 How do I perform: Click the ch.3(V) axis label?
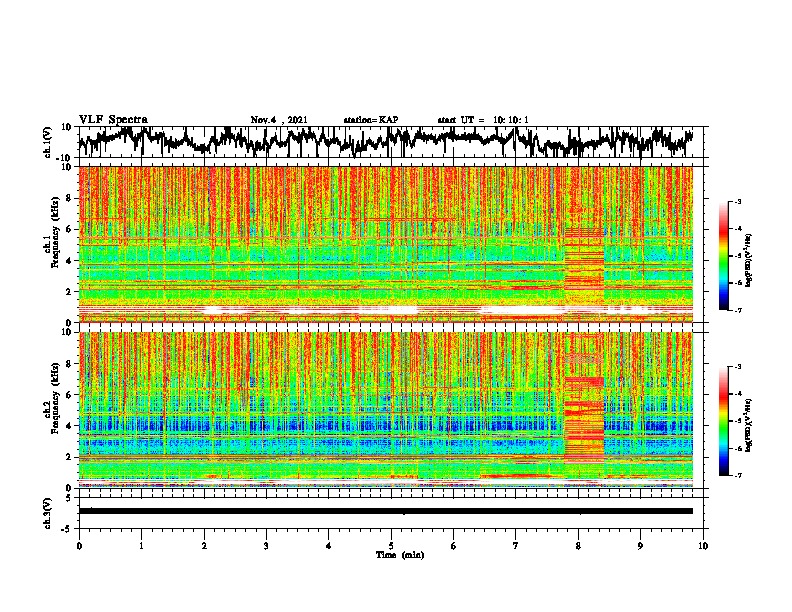pos(49,513)
